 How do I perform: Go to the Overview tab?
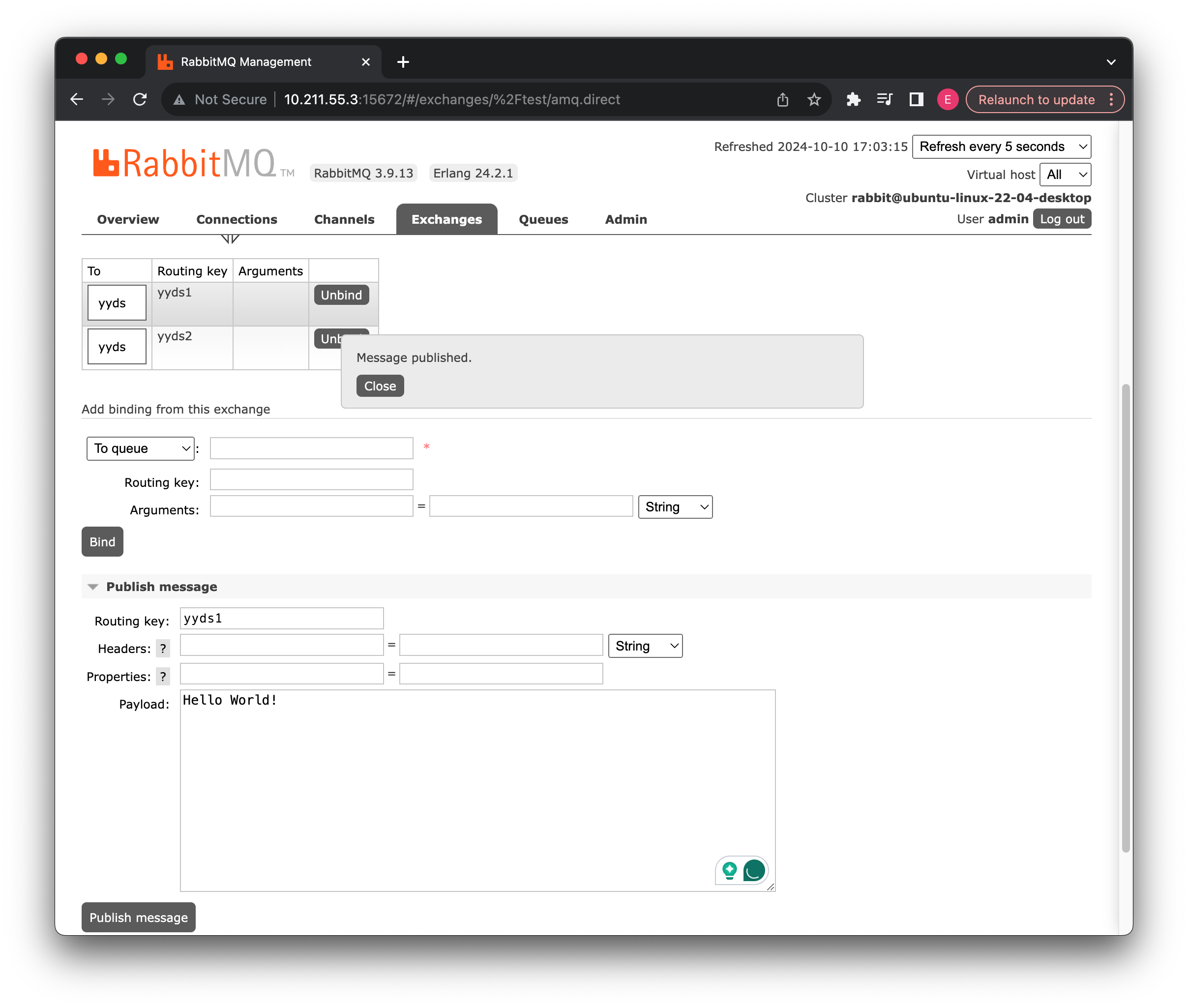[128, 219]
